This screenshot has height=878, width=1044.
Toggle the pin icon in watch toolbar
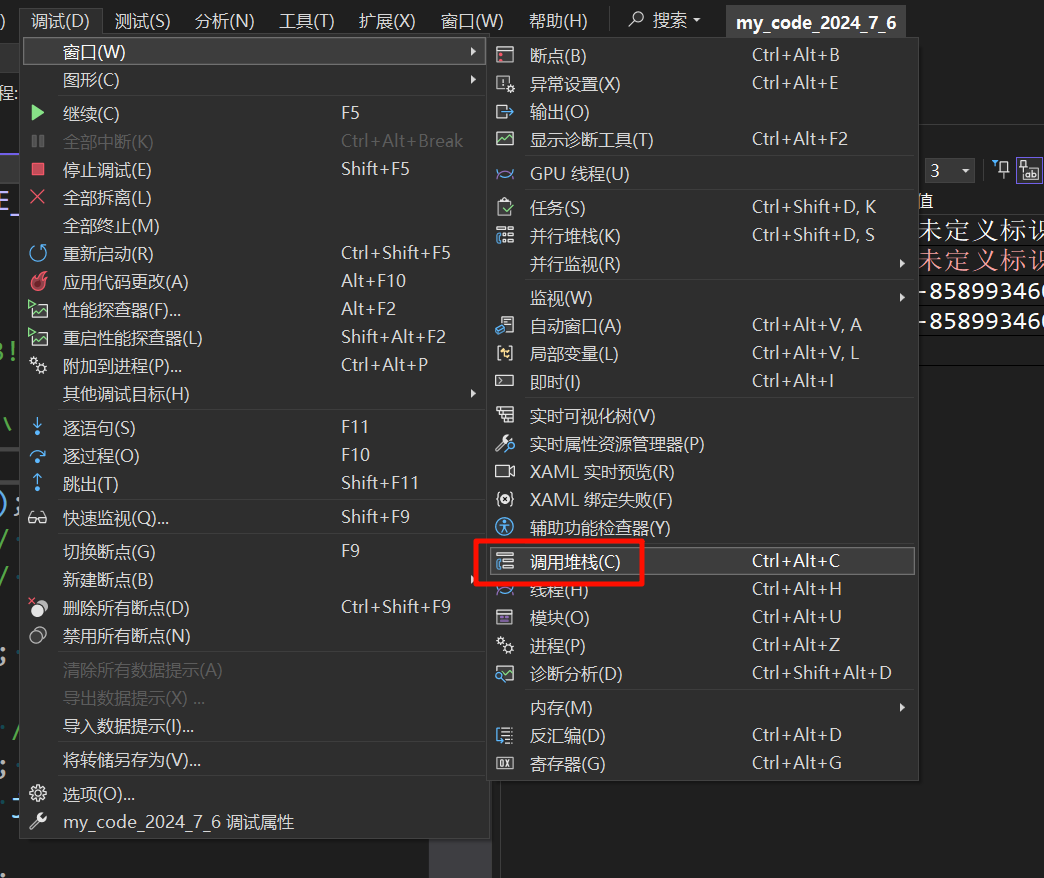[1002, 170]
